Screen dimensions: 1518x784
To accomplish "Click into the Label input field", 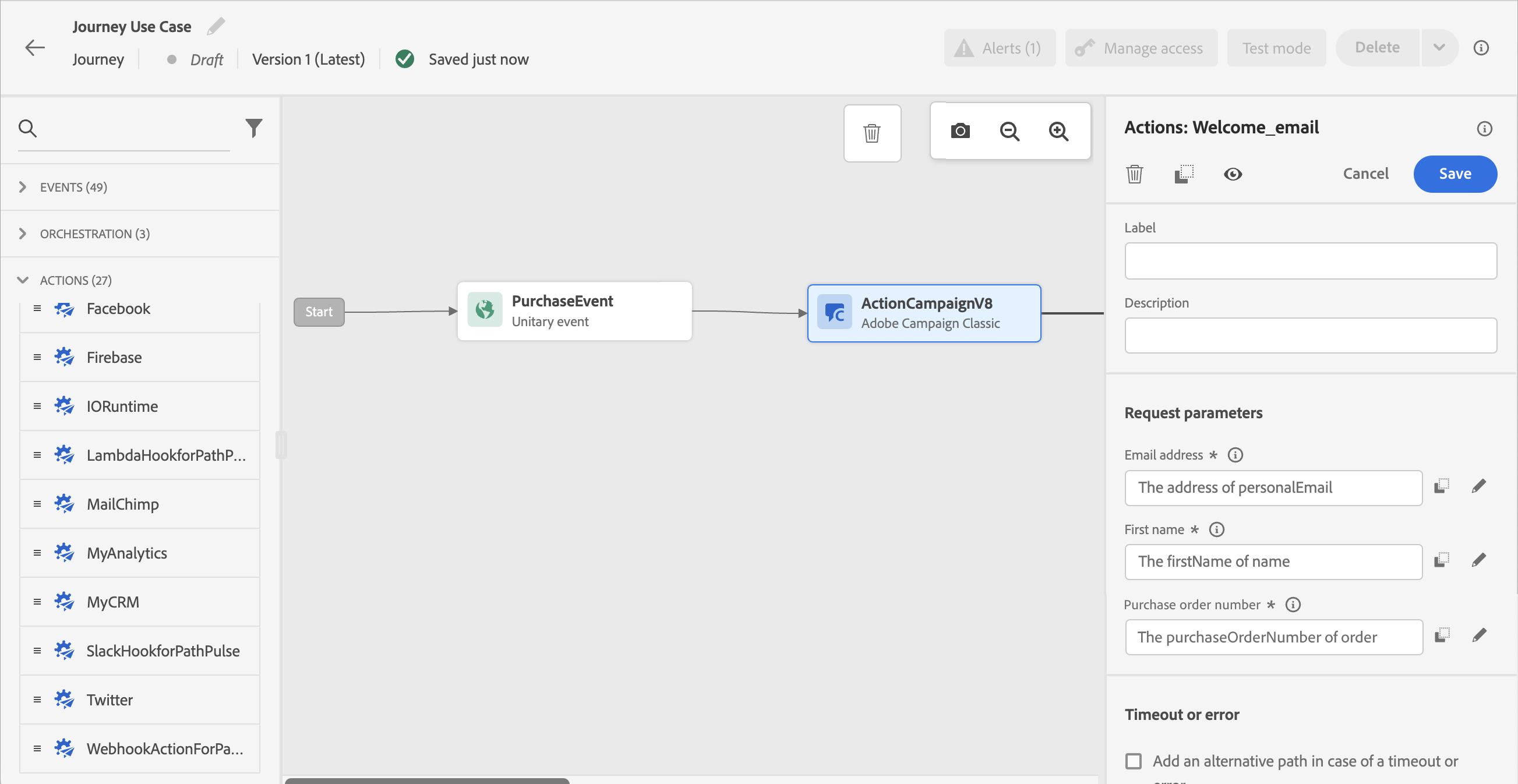I will coord(1310,261).
